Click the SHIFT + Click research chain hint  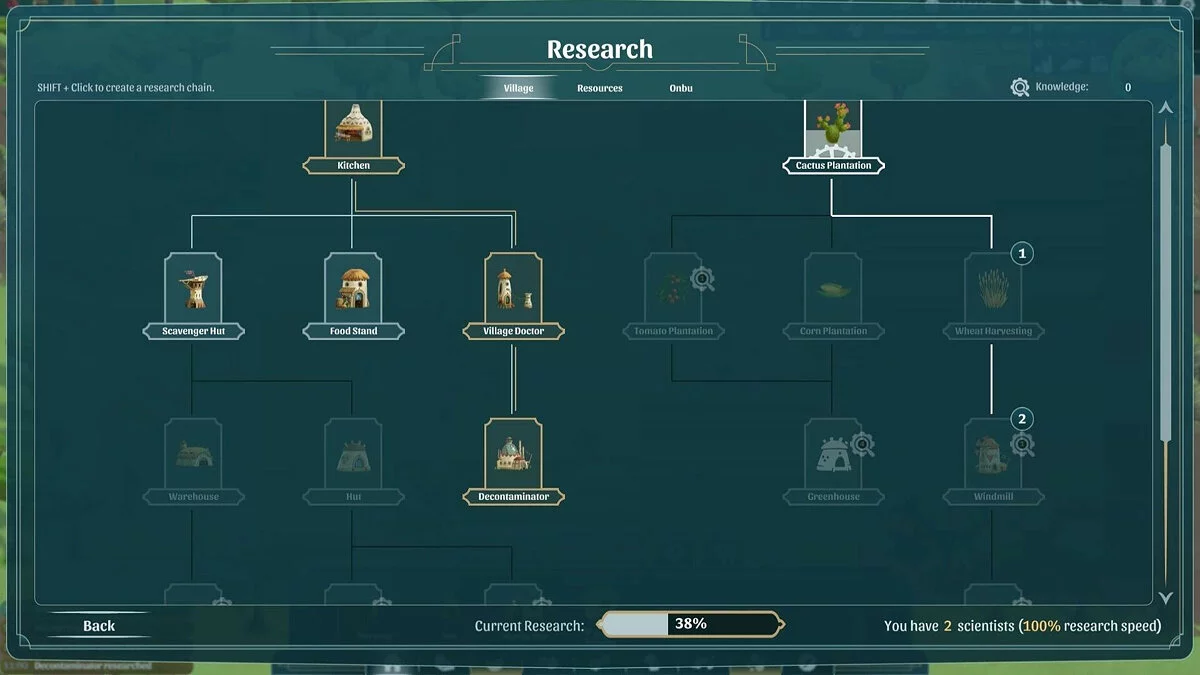point(126,88)
